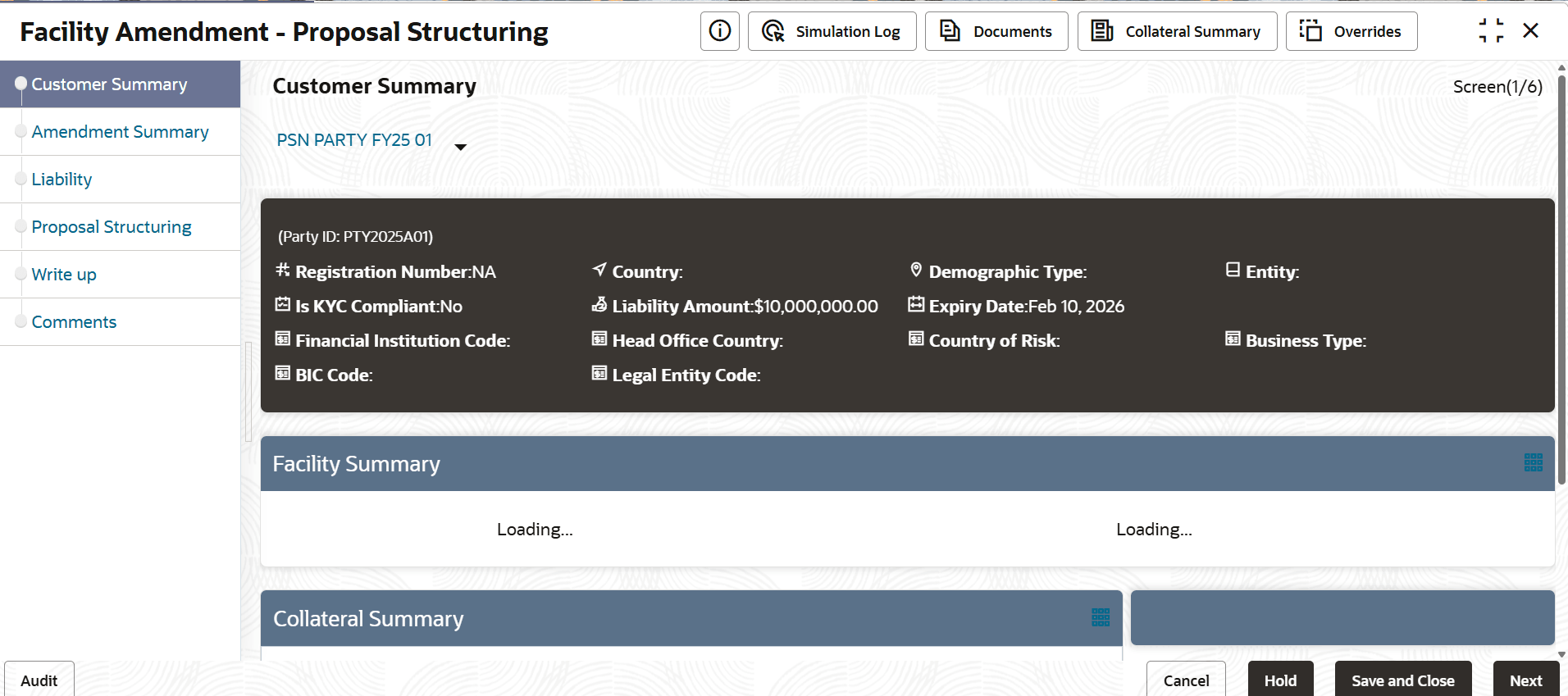This screenshot has height=696, width=1568.
Task: Click BIC Code icon
Action: [x=283, y=373]
